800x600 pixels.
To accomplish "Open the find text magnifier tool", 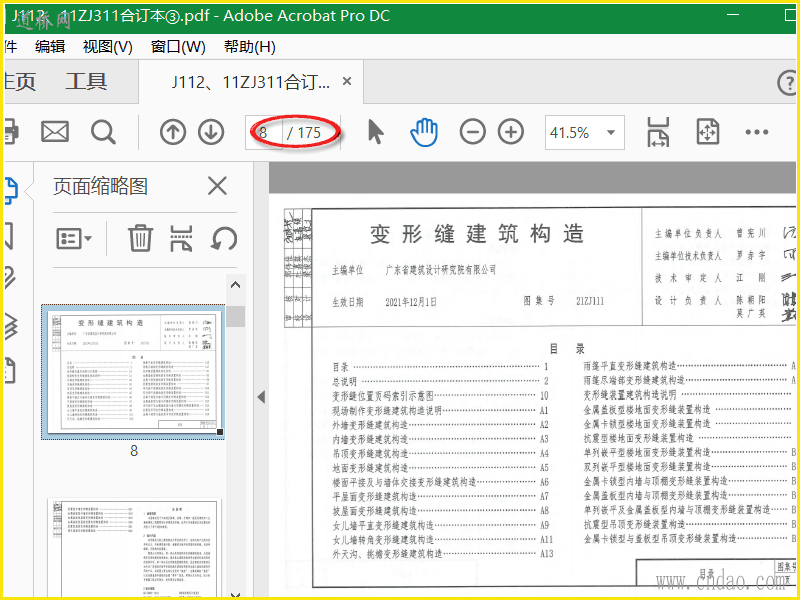I will 103,133.
